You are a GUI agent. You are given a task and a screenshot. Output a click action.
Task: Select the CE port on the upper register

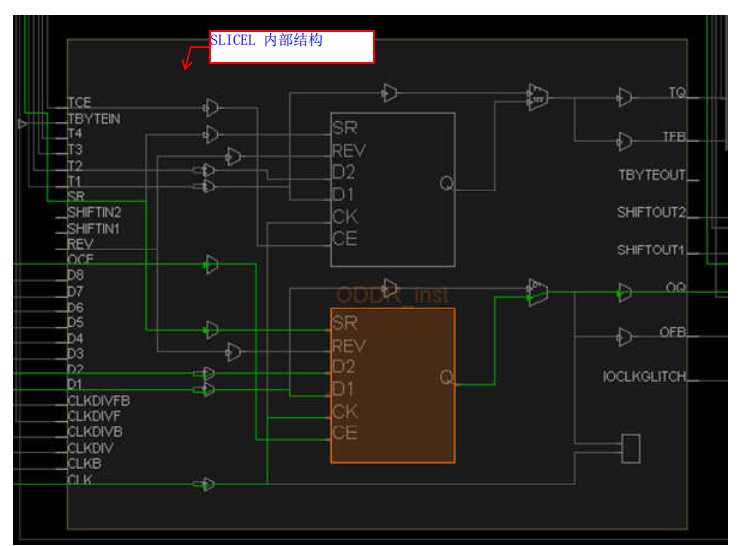(x=345, y=238)
